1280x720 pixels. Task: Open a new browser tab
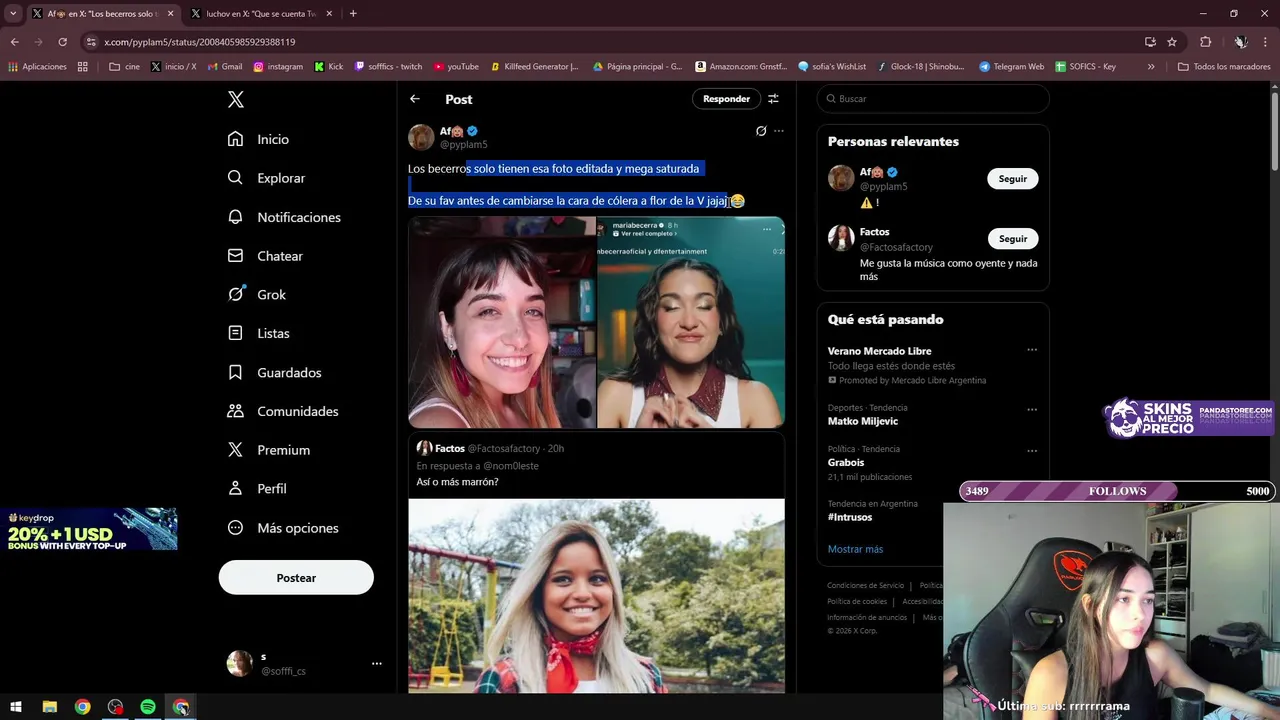[353, 14]
